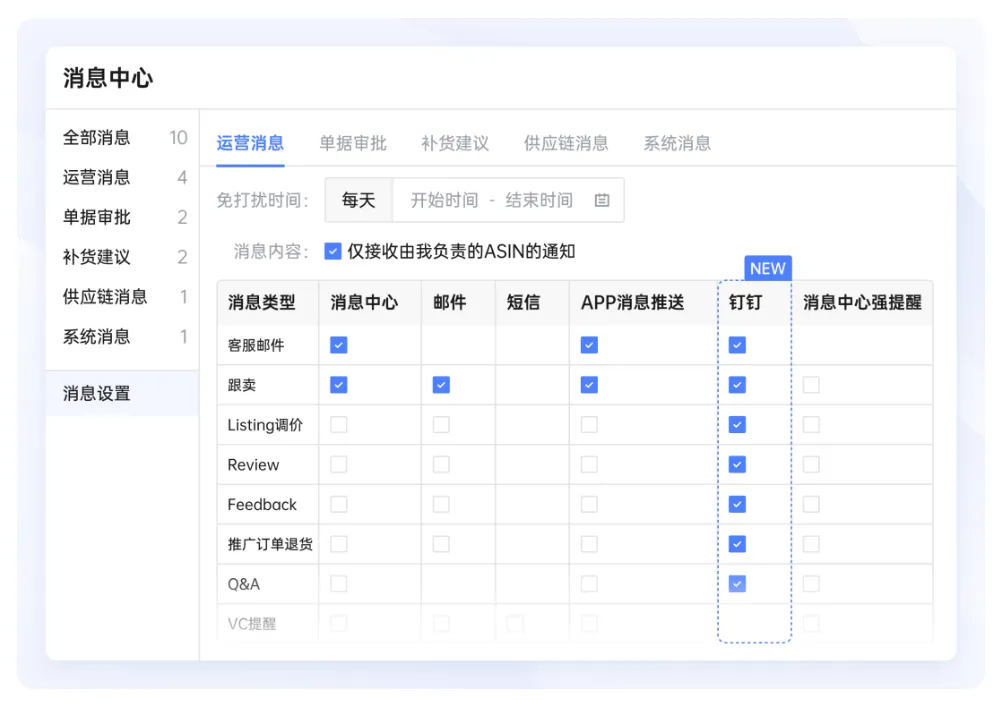Open 消息设置 in the sidebar

point(122,393)
